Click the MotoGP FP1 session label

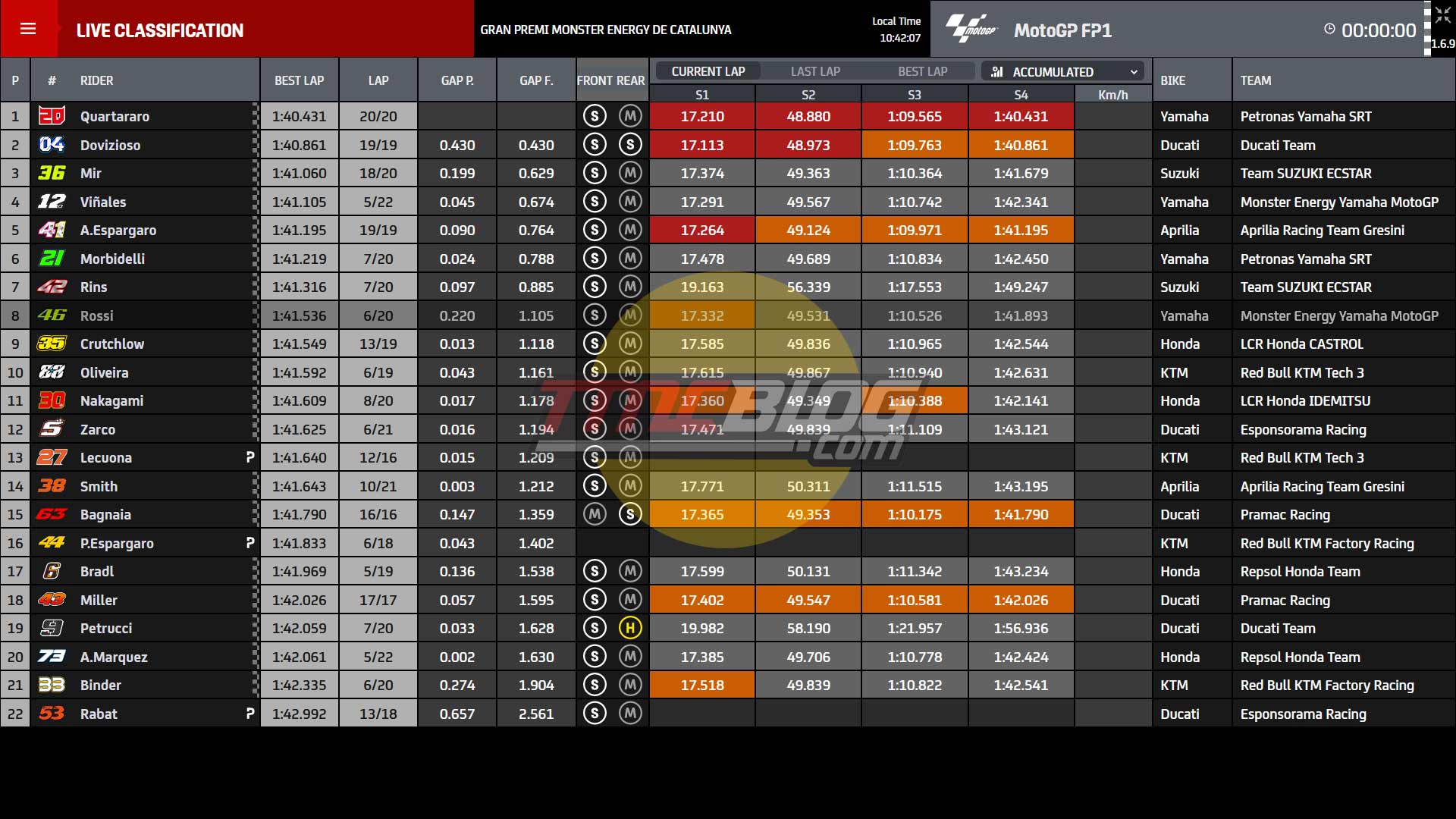click(x=1063, y=30)
